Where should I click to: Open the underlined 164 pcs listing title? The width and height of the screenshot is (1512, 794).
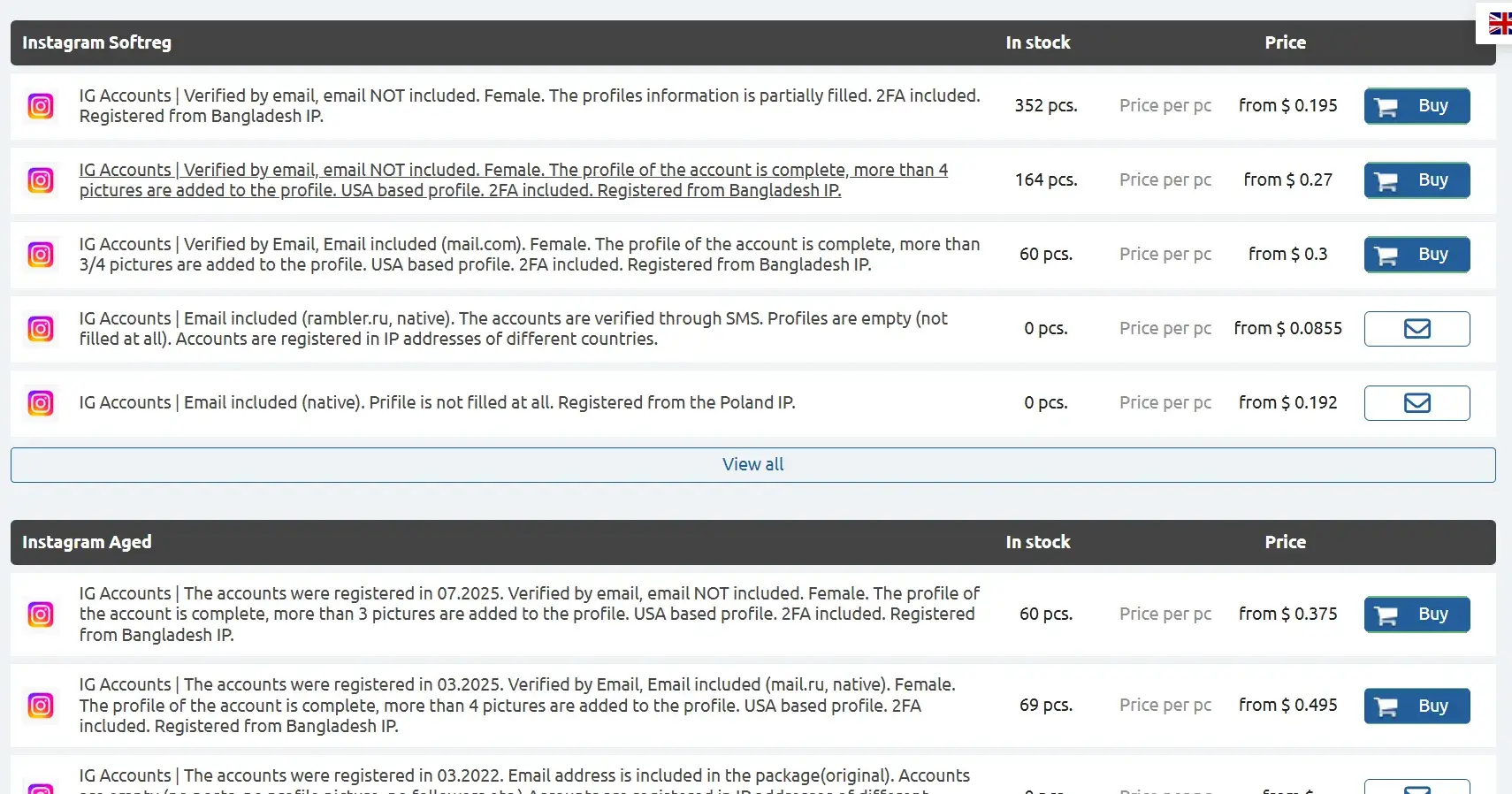513,180
